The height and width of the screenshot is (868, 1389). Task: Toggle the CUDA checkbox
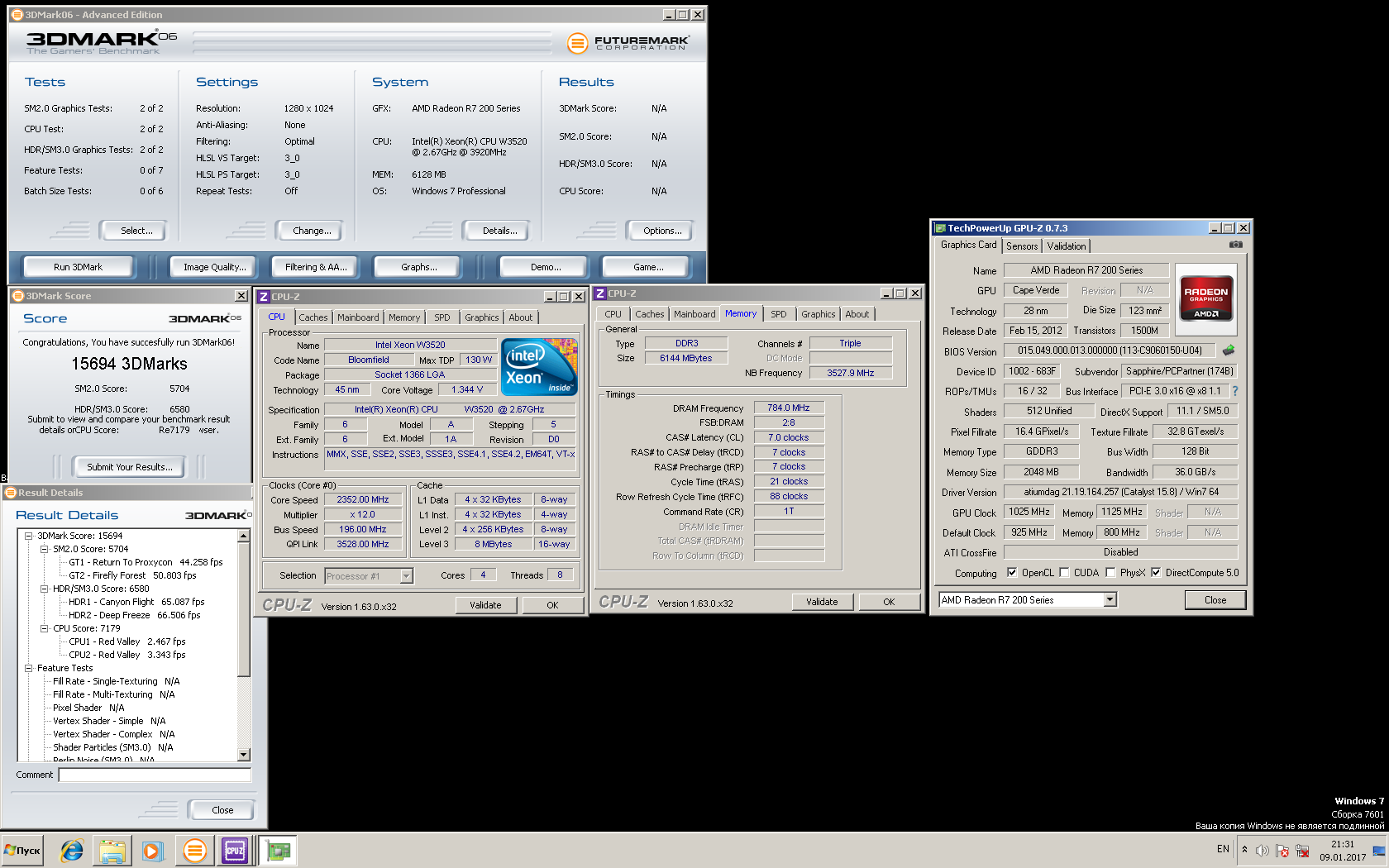pyautogui.click(x=1064, y=572)
